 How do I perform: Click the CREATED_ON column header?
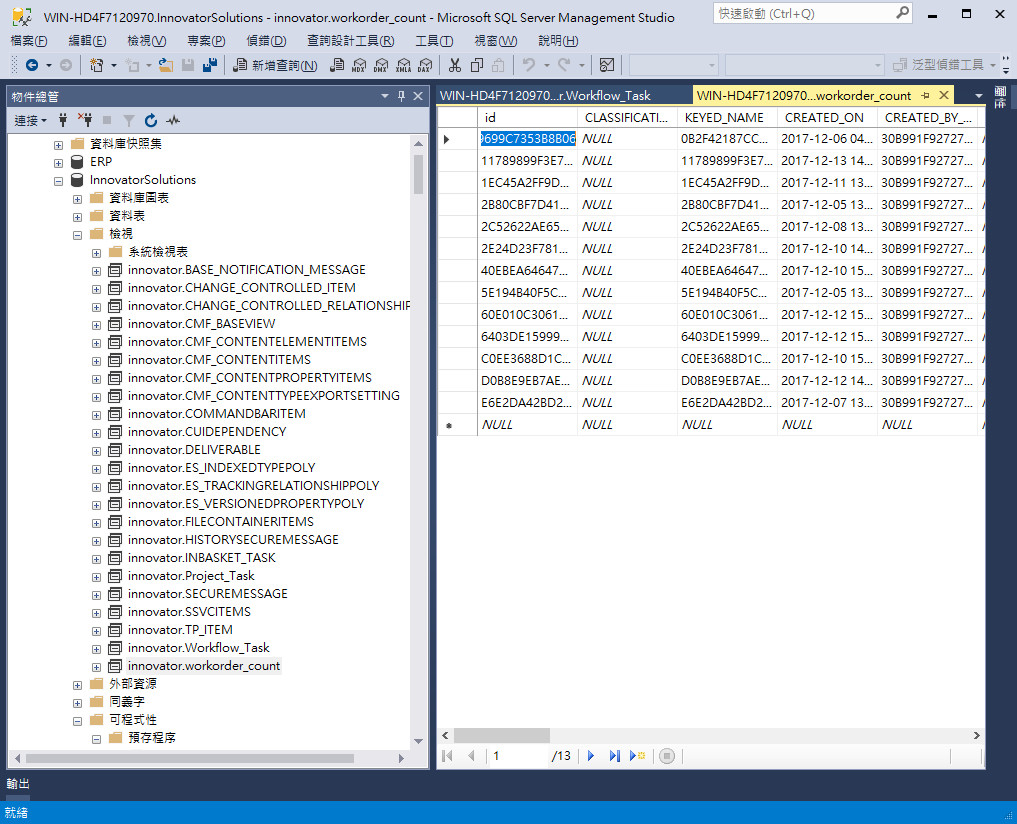click(x=827, y=117)
